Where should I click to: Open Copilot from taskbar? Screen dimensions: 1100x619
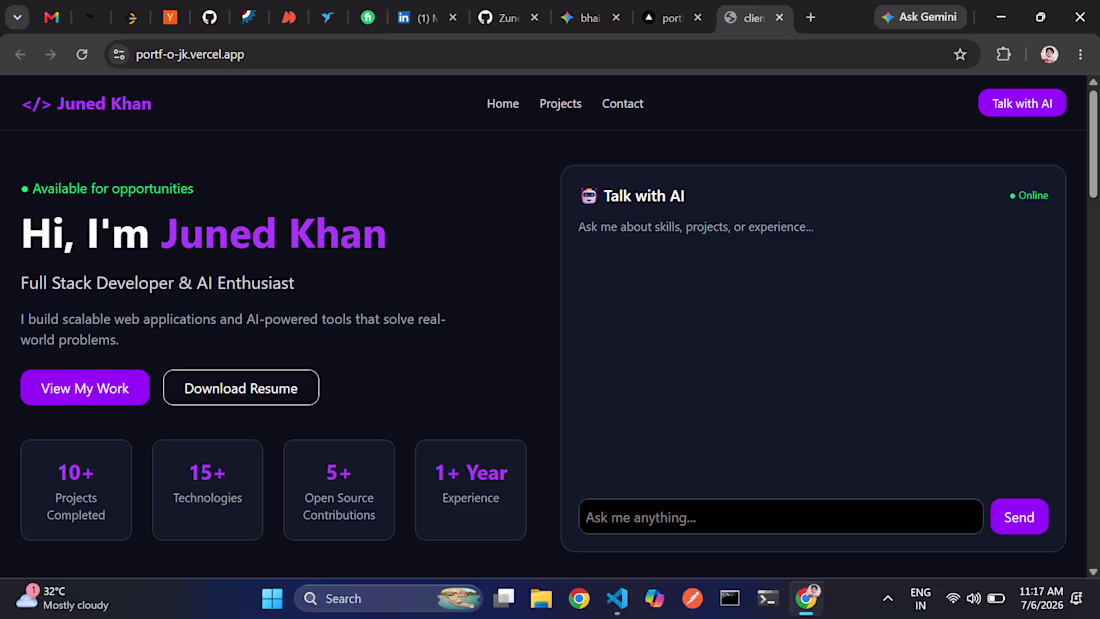655,599
